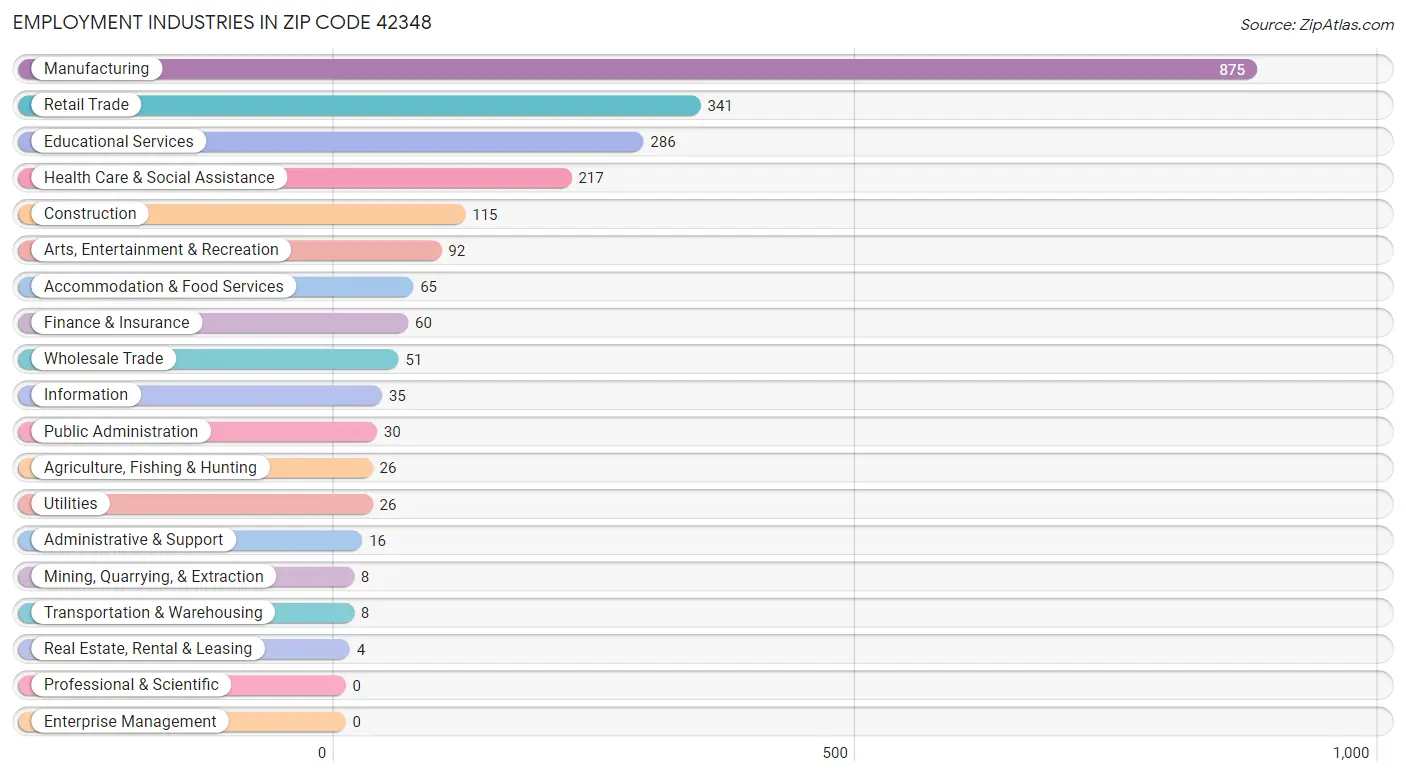The image size is (1406, 776).
Task: Click the Manufacturing bar label
Action: pyautogui.click(x=96, y=69)
